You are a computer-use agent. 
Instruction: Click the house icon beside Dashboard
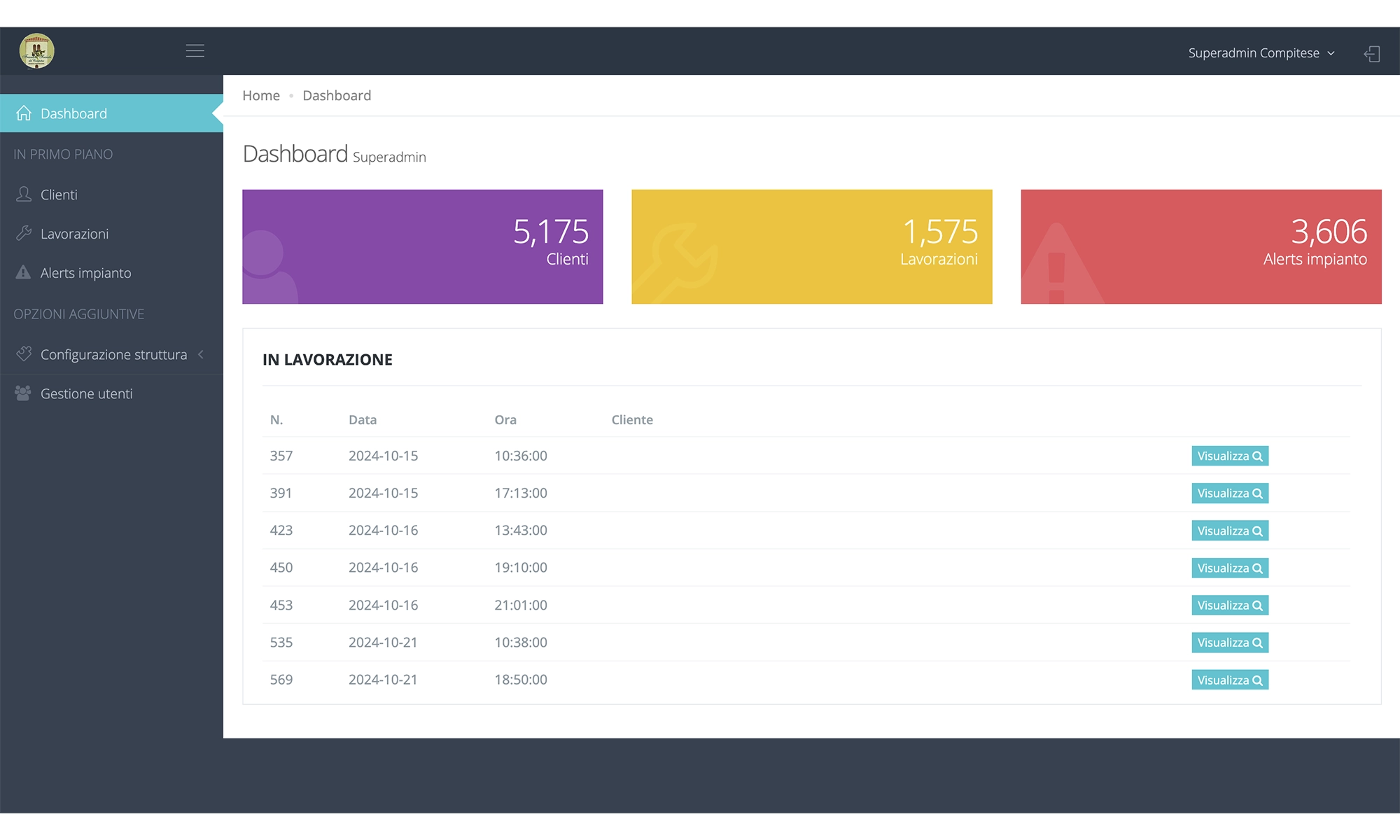coord(24,113)
